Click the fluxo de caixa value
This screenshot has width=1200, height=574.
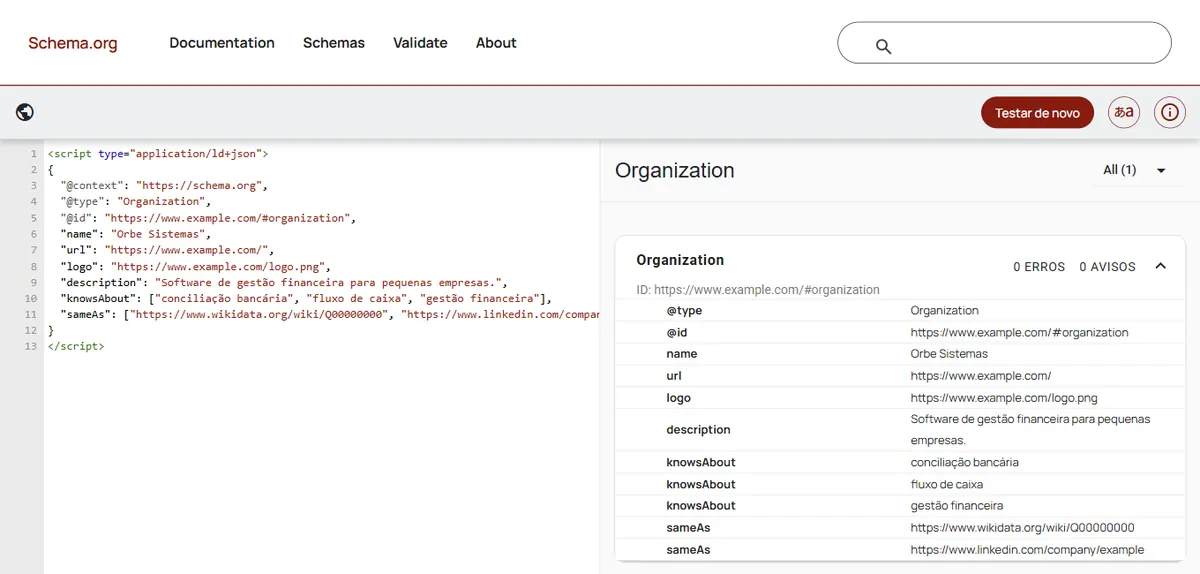pyautogui.click(x=947, y=484)
